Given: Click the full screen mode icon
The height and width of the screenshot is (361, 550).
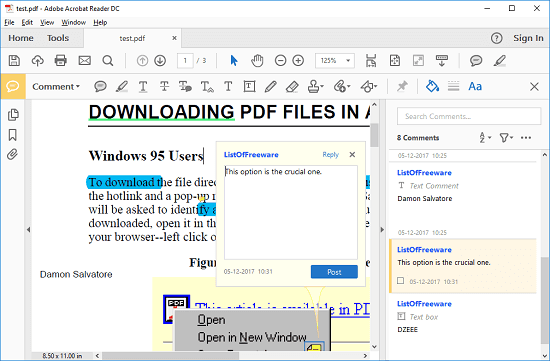Looking at the screenshot, I should pos(418,61).
